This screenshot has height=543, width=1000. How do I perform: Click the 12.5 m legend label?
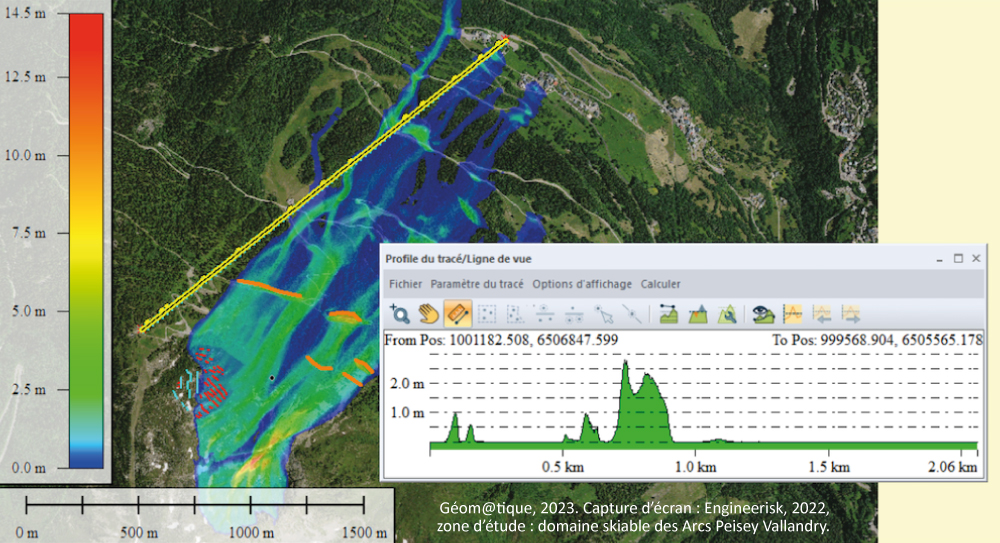point(25,77)
